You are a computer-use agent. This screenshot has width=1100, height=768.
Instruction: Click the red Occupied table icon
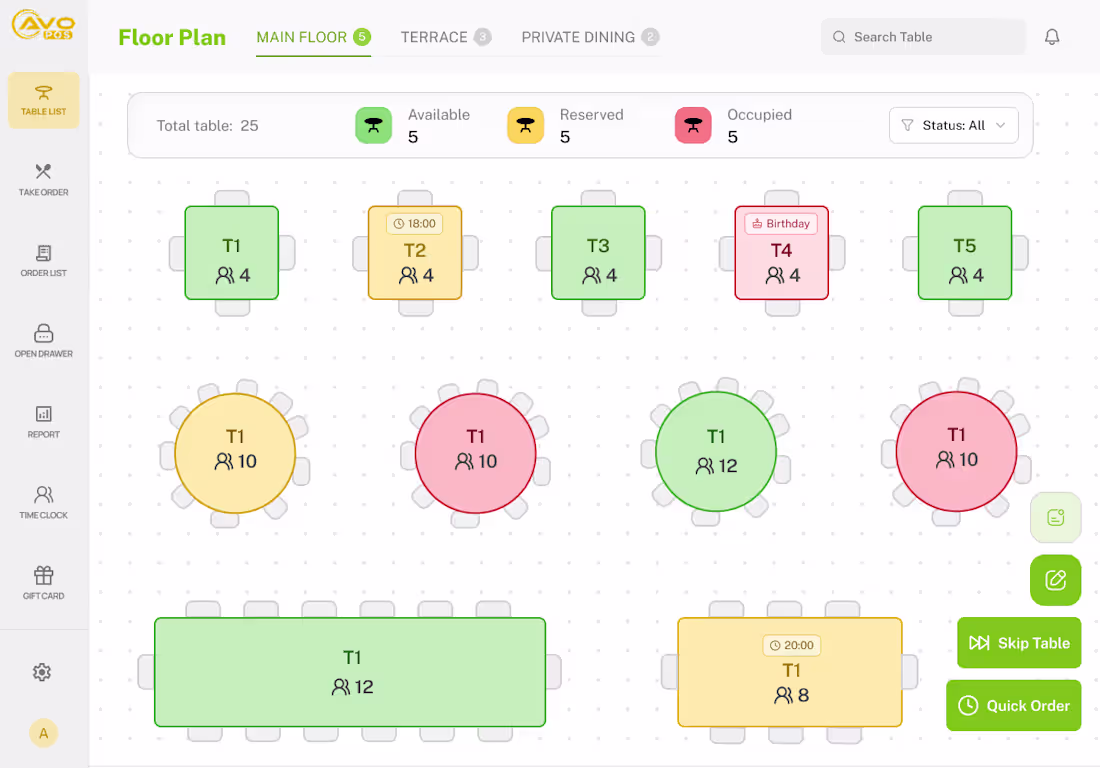point(693,126)
